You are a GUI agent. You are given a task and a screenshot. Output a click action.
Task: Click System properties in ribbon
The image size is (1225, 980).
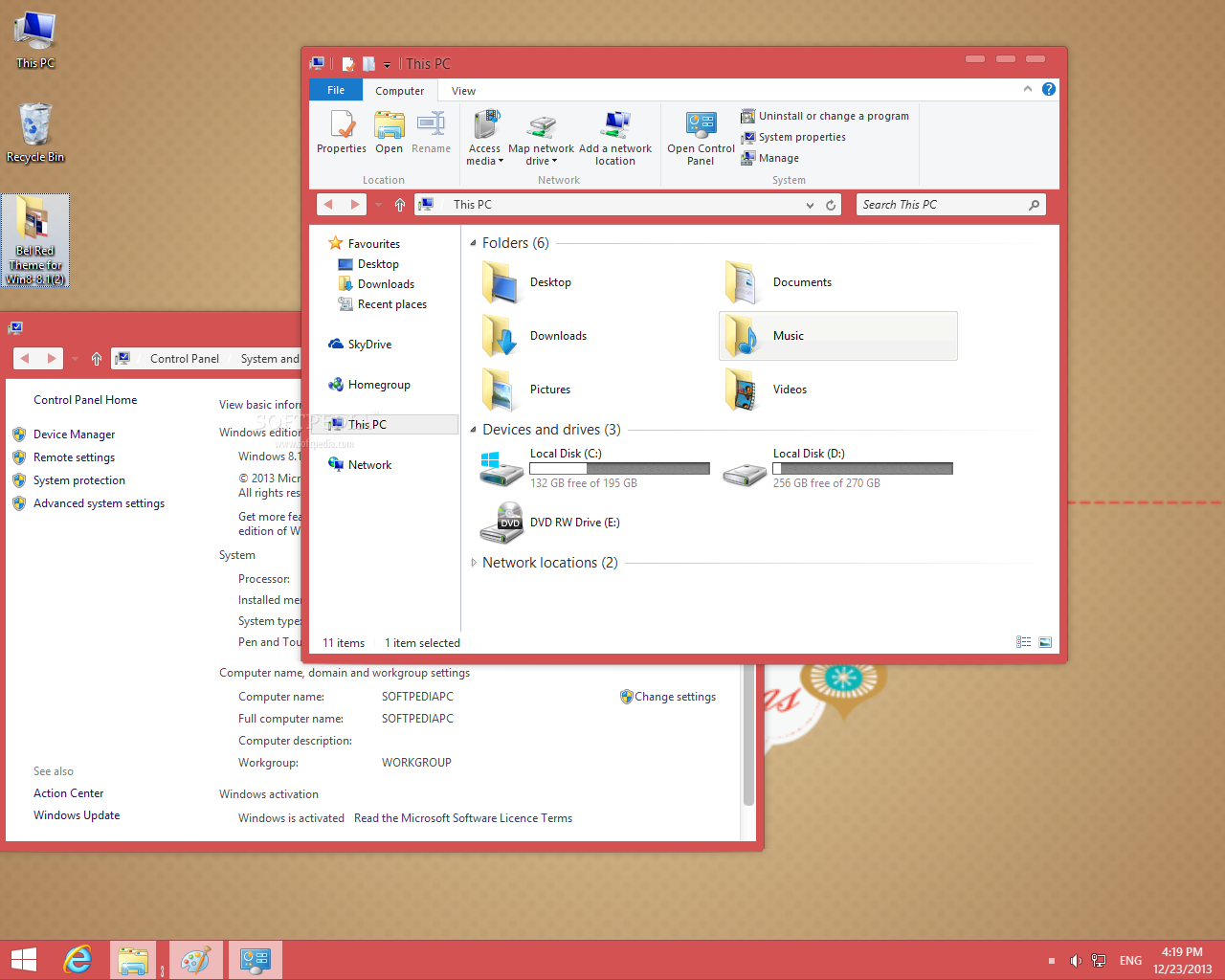pyautogui.click(x=793, y=137)
